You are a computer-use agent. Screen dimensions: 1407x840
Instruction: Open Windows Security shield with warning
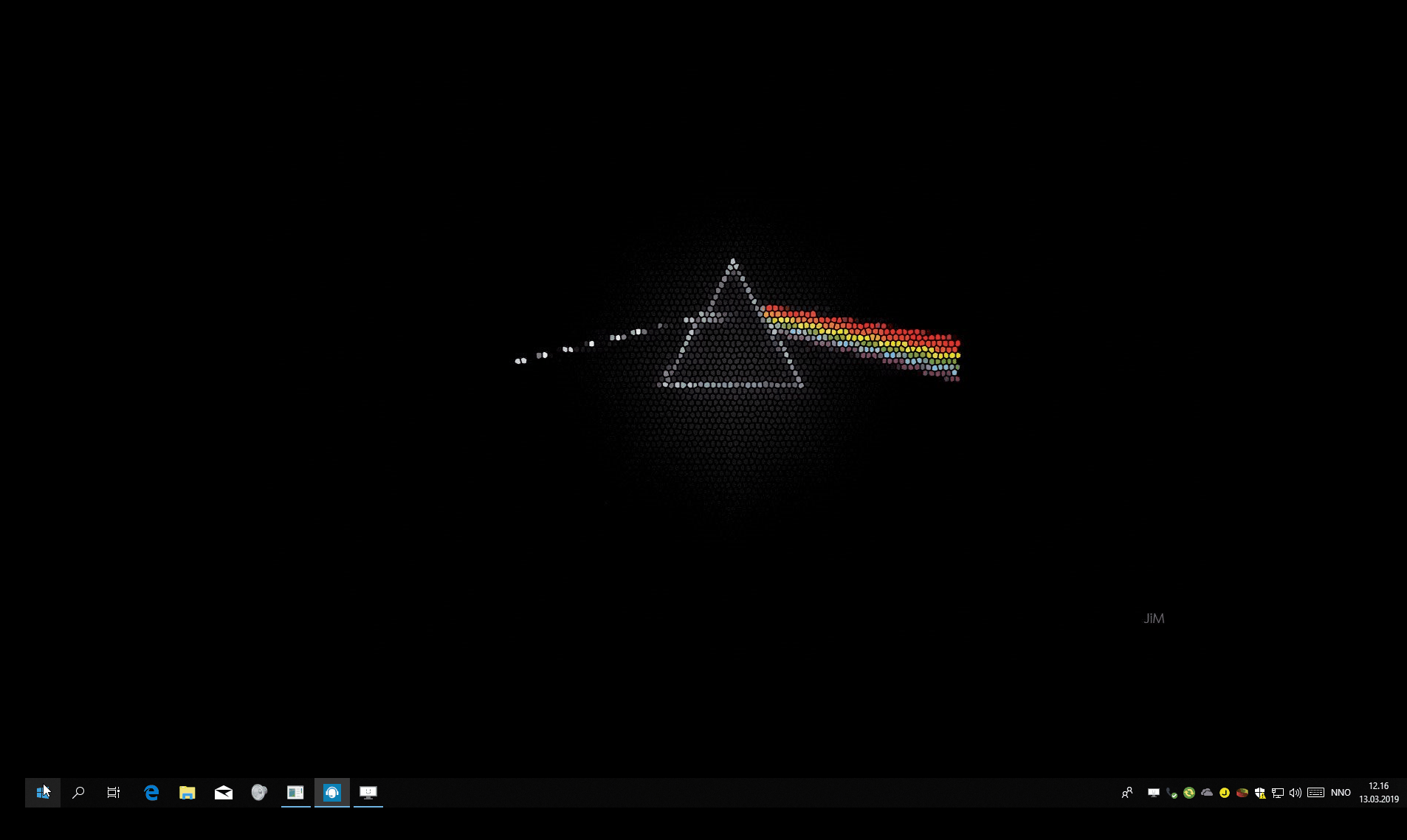tap(1260, 793)
